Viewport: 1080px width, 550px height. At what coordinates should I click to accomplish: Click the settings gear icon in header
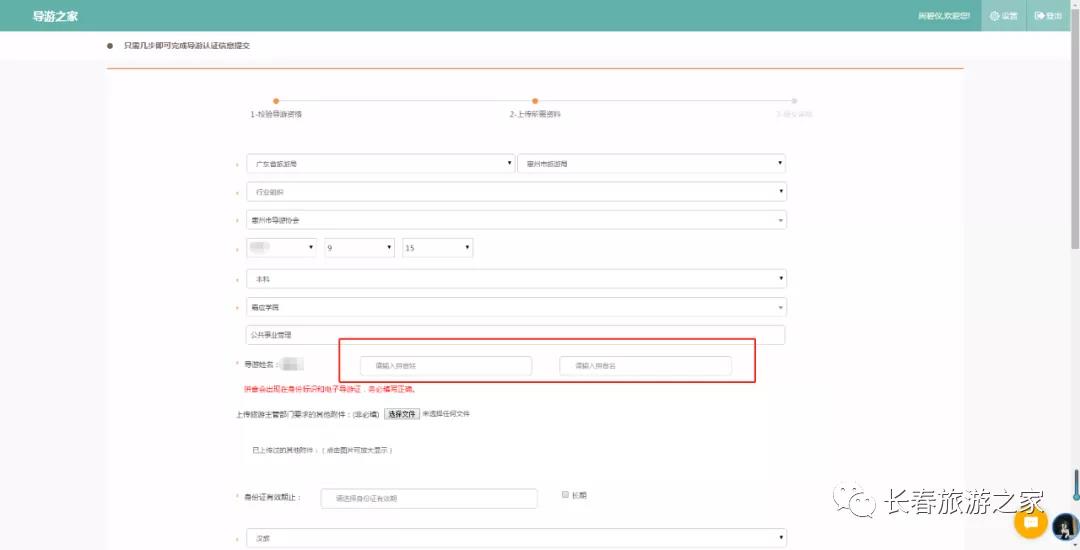click(1003, 16)
